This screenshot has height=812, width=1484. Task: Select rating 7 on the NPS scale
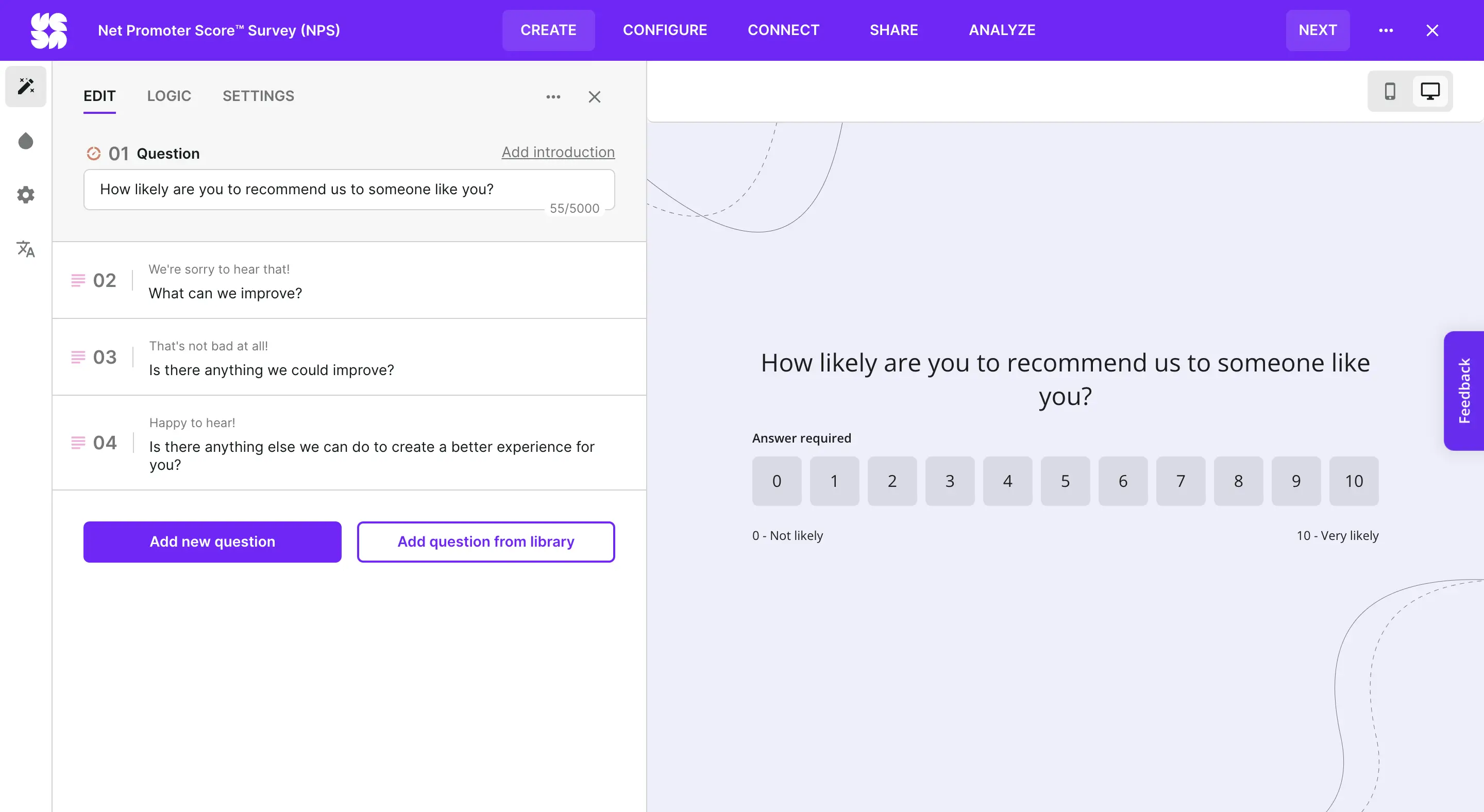tap(1181, 481)
